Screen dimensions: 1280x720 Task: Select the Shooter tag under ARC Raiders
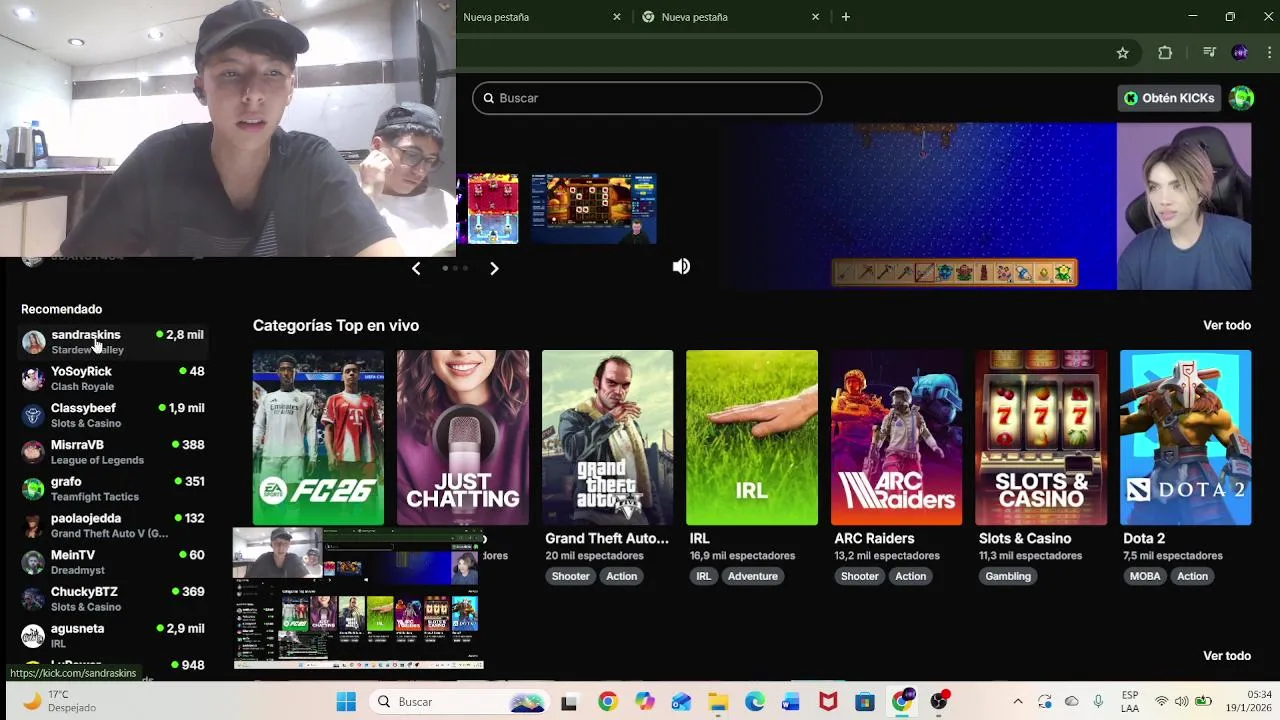pyautogui.click(x=859, y=576)
